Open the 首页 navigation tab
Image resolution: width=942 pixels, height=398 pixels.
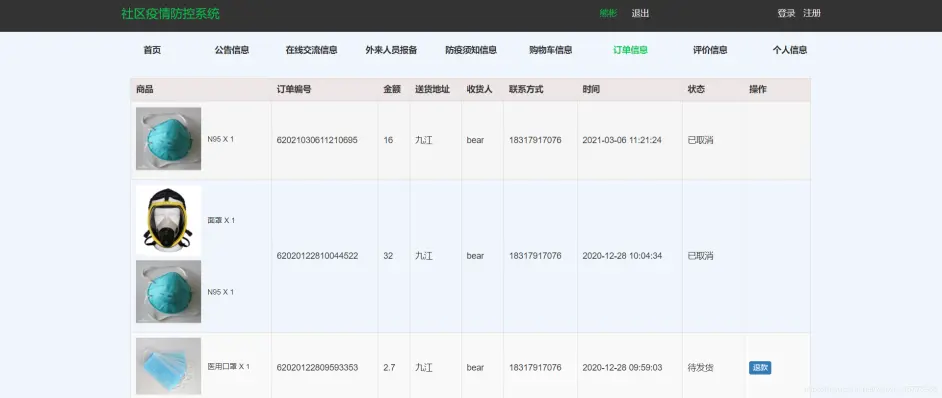click(x=152, y=50)
